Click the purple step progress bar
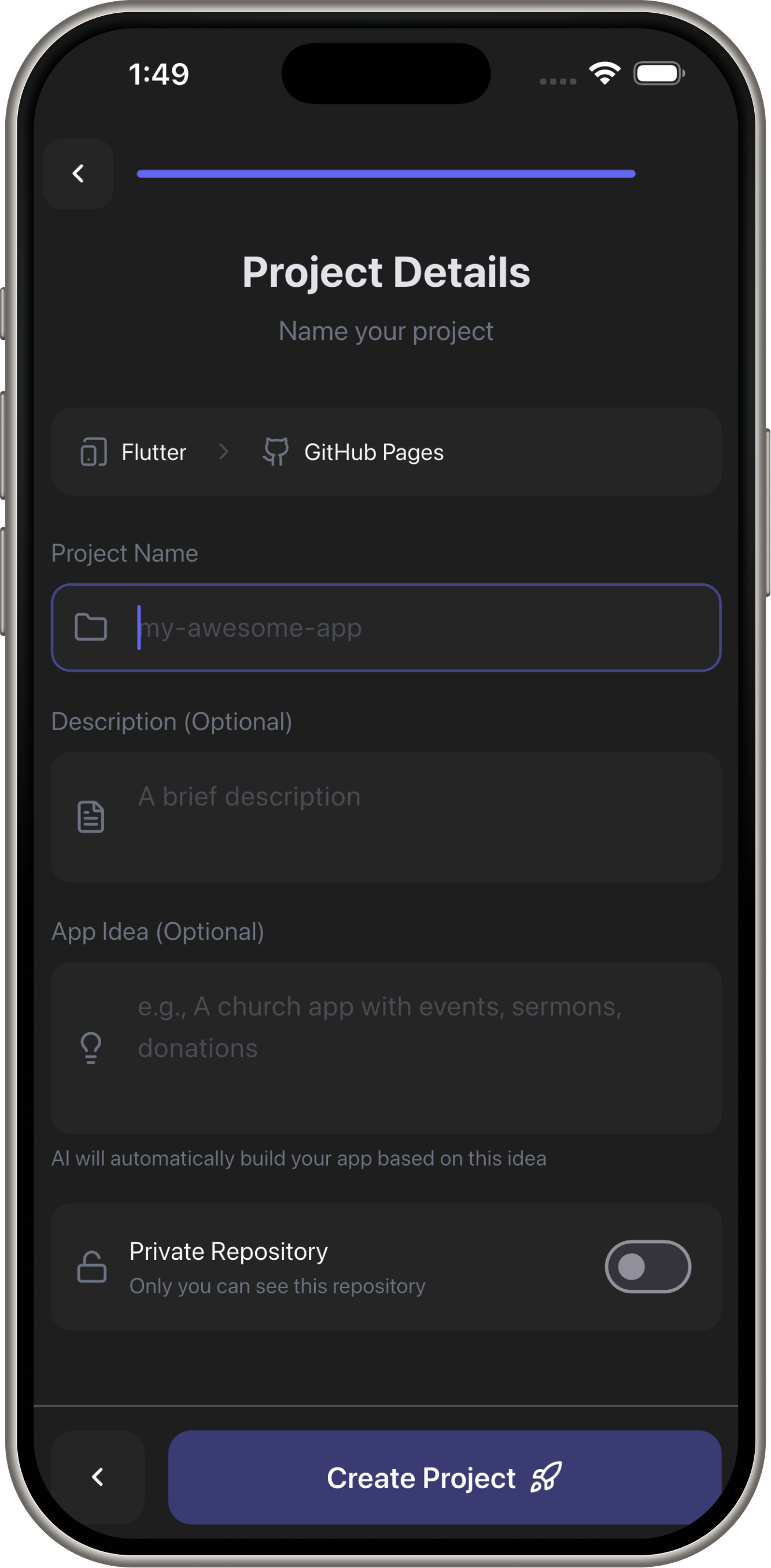Viewport: 771px width, 1568px height. coord(386,174)
